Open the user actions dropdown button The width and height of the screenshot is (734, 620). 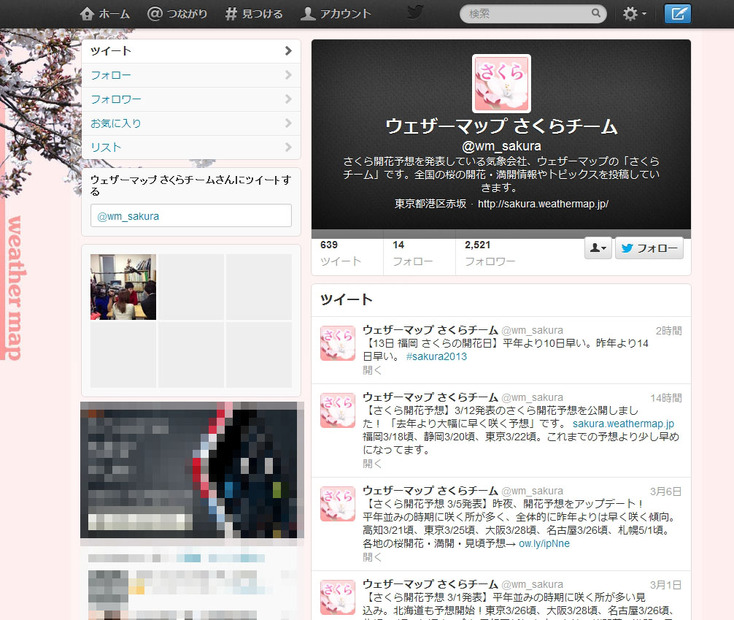point(598,248)
